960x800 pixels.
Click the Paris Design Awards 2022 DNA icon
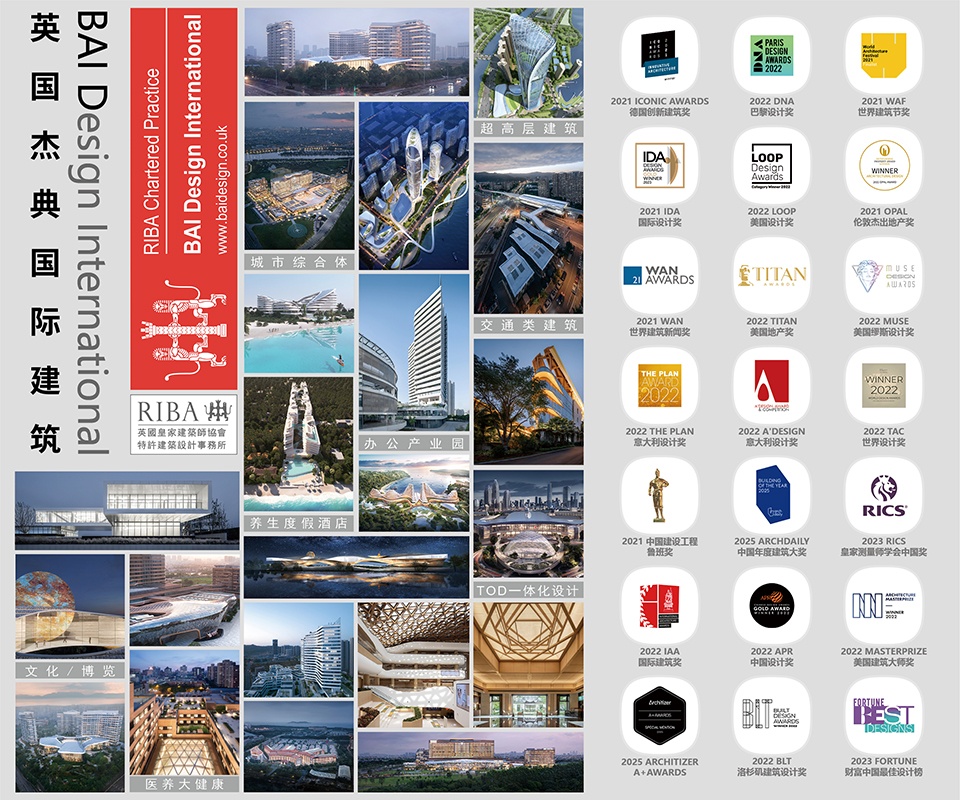(771, 54)
